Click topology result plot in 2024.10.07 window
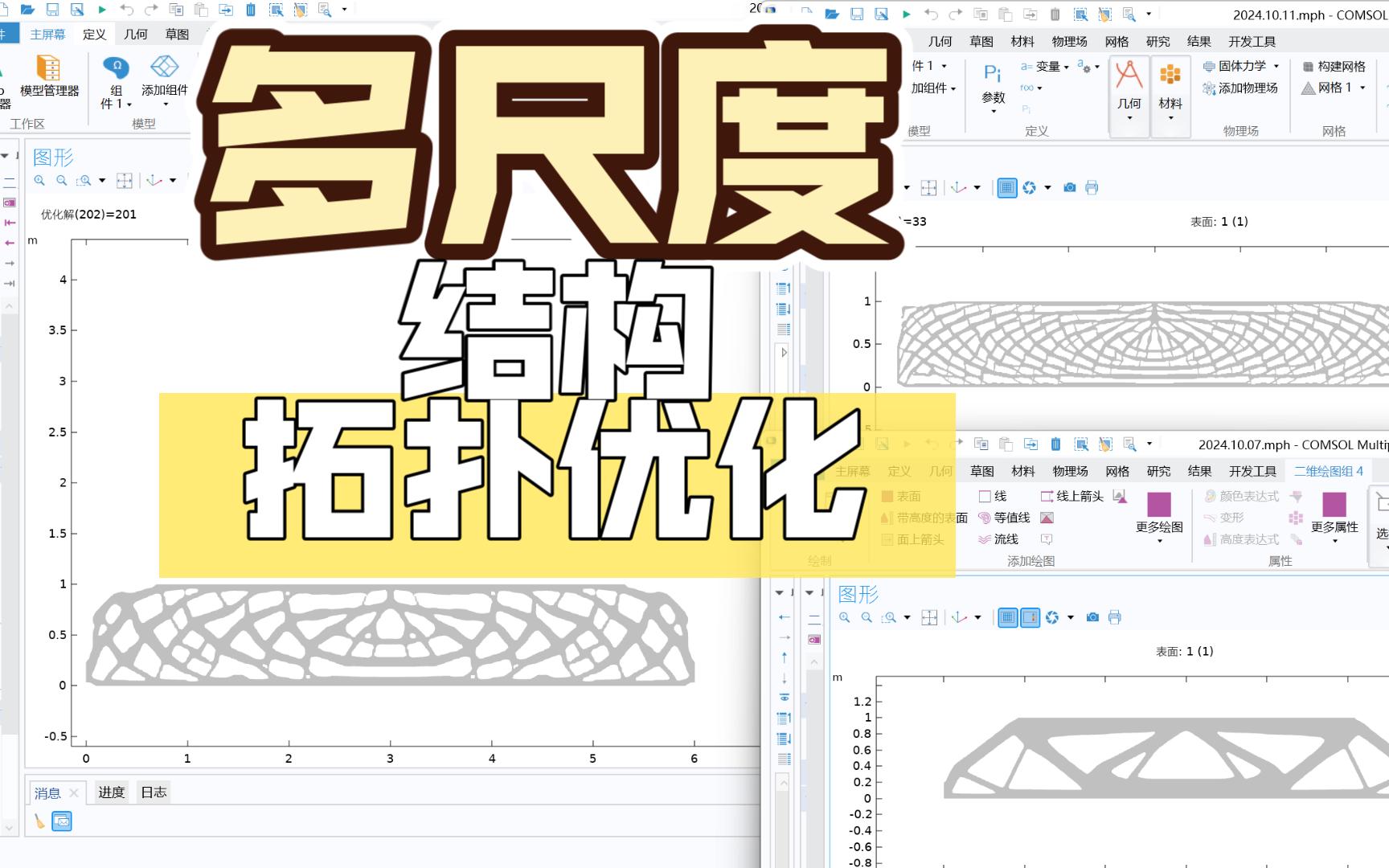1389x868 pixels. coord(1166,758)
